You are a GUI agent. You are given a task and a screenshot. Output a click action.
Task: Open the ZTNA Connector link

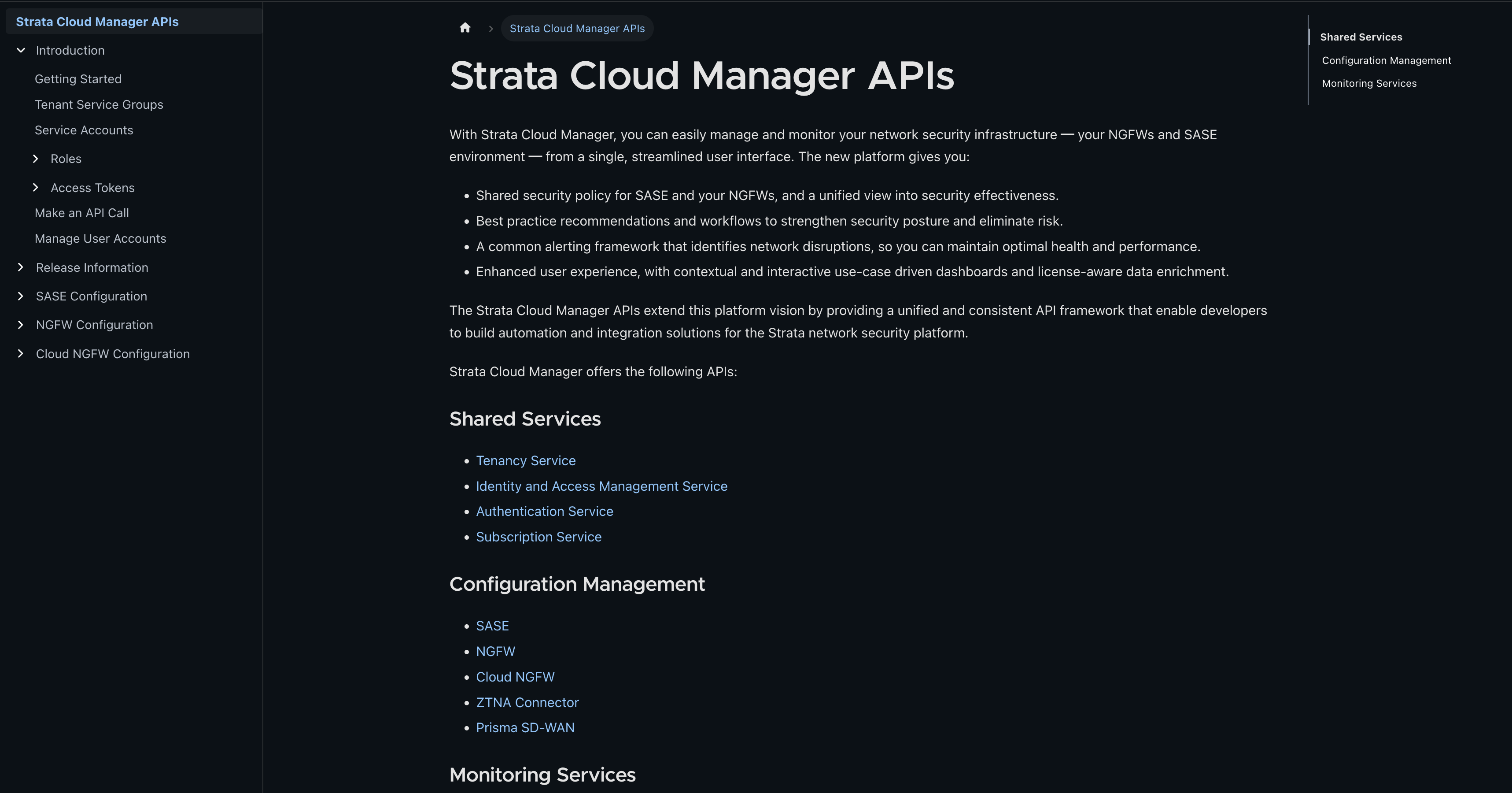tap(527, 703)
